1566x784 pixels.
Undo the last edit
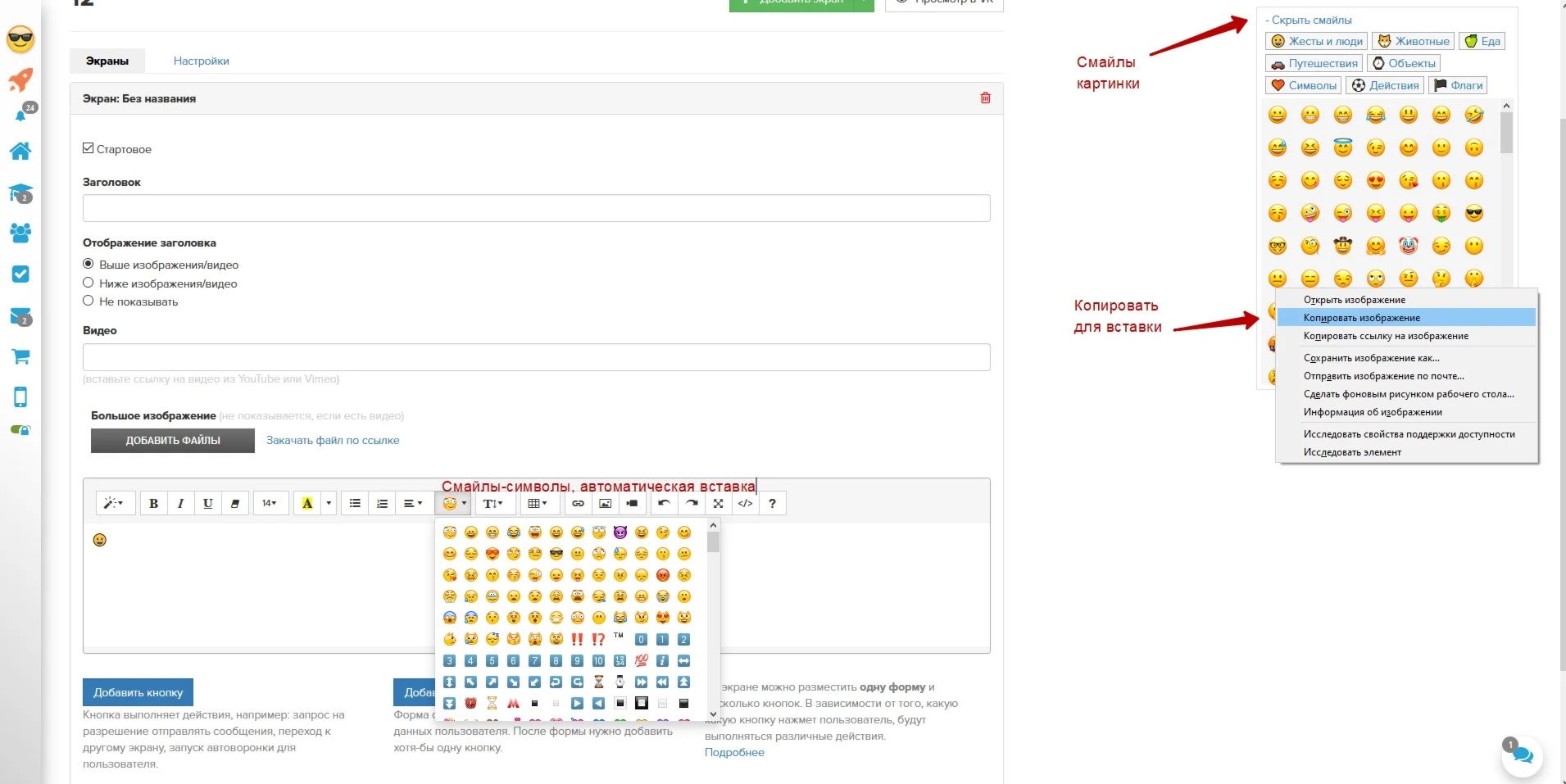point(664,503)
